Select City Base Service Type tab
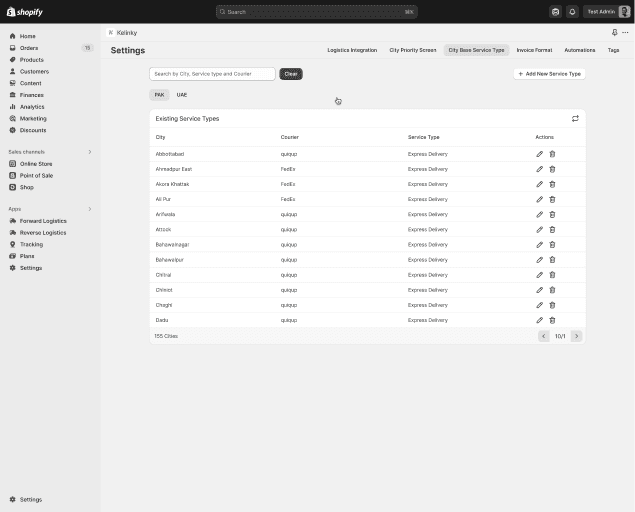Viewport: 635px width, 512px height. 476,50
